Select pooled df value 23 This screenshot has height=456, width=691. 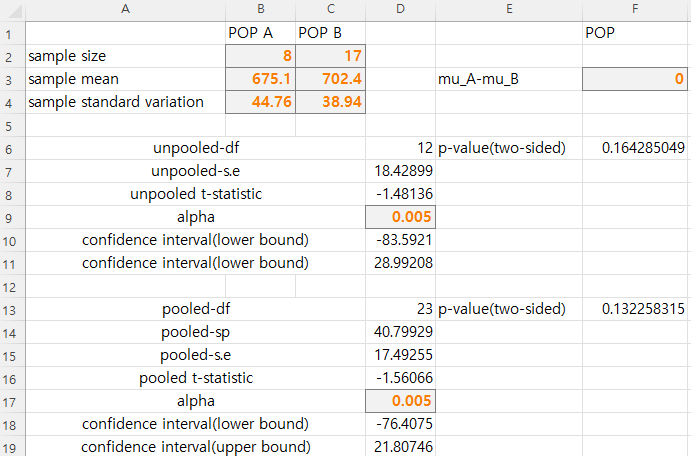401,309
